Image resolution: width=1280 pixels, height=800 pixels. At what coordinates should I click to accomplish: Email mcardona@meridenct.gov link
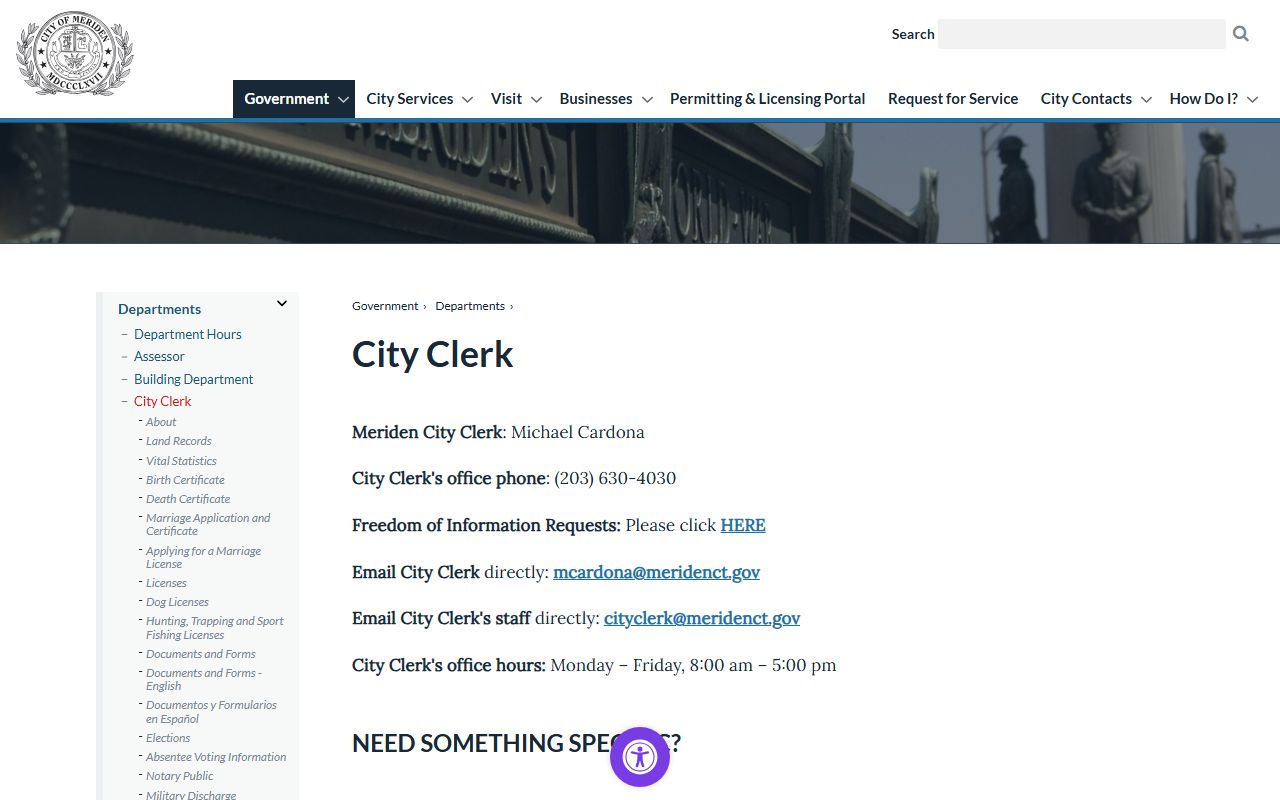656,572
